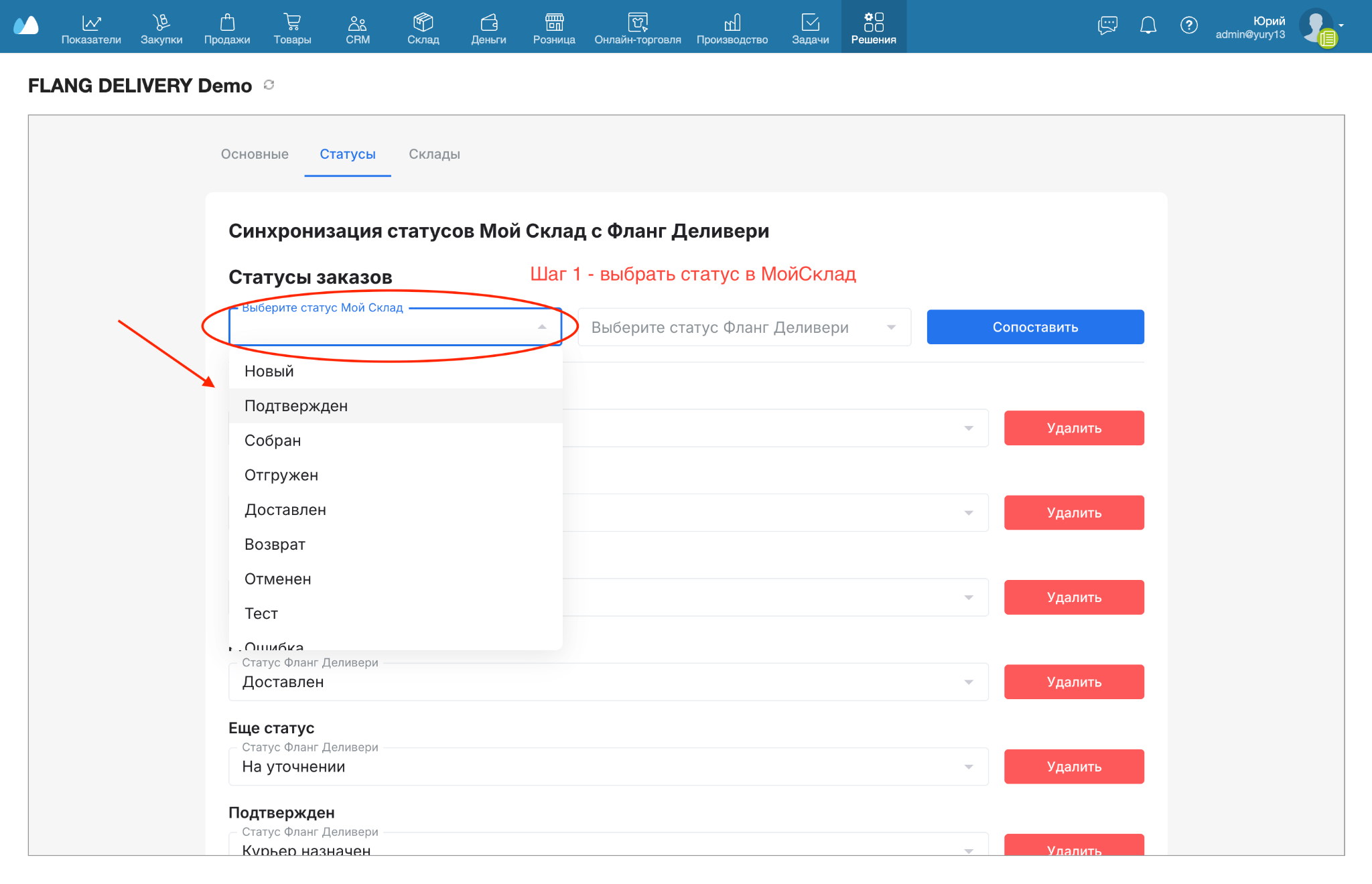The width and height of the screenshot is (1372, 884).
Task: Pick Тест in the status list
Action: point(395,613)
